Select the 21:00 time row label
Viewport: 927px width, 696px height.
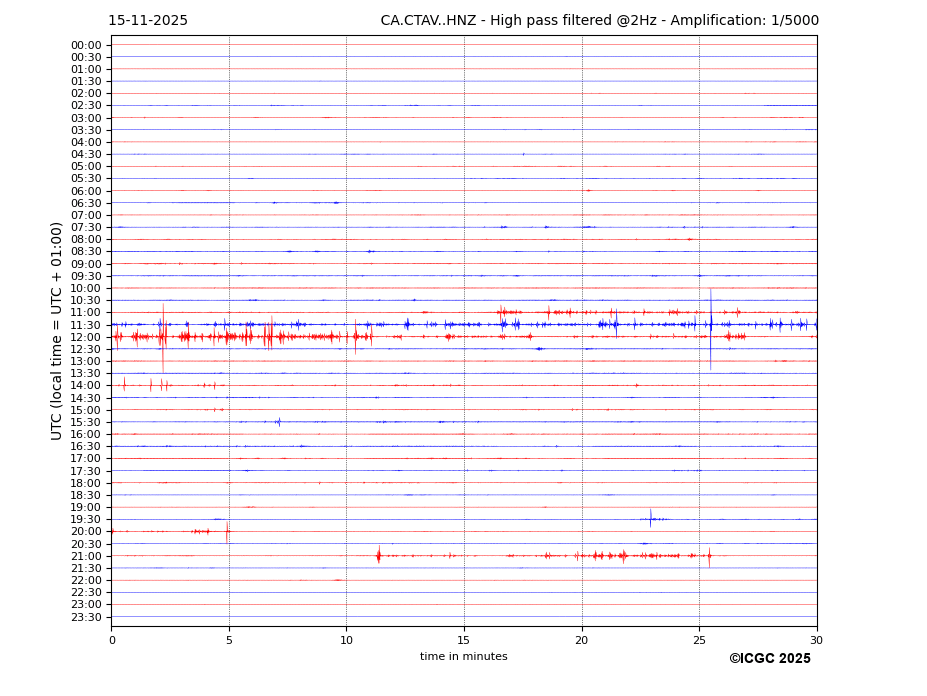pyautogui.click(x=86, y=556)
